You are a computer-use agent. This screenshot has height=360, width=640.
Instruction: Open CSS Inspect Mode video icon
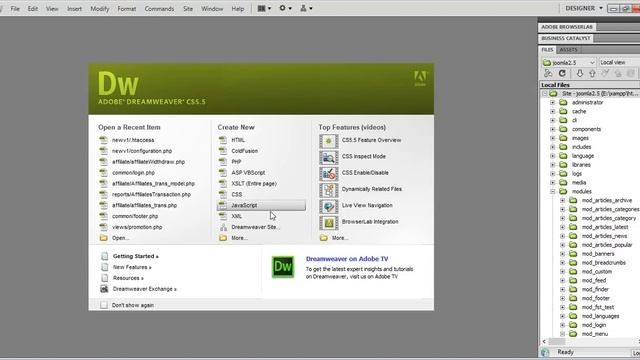[329, 158]
